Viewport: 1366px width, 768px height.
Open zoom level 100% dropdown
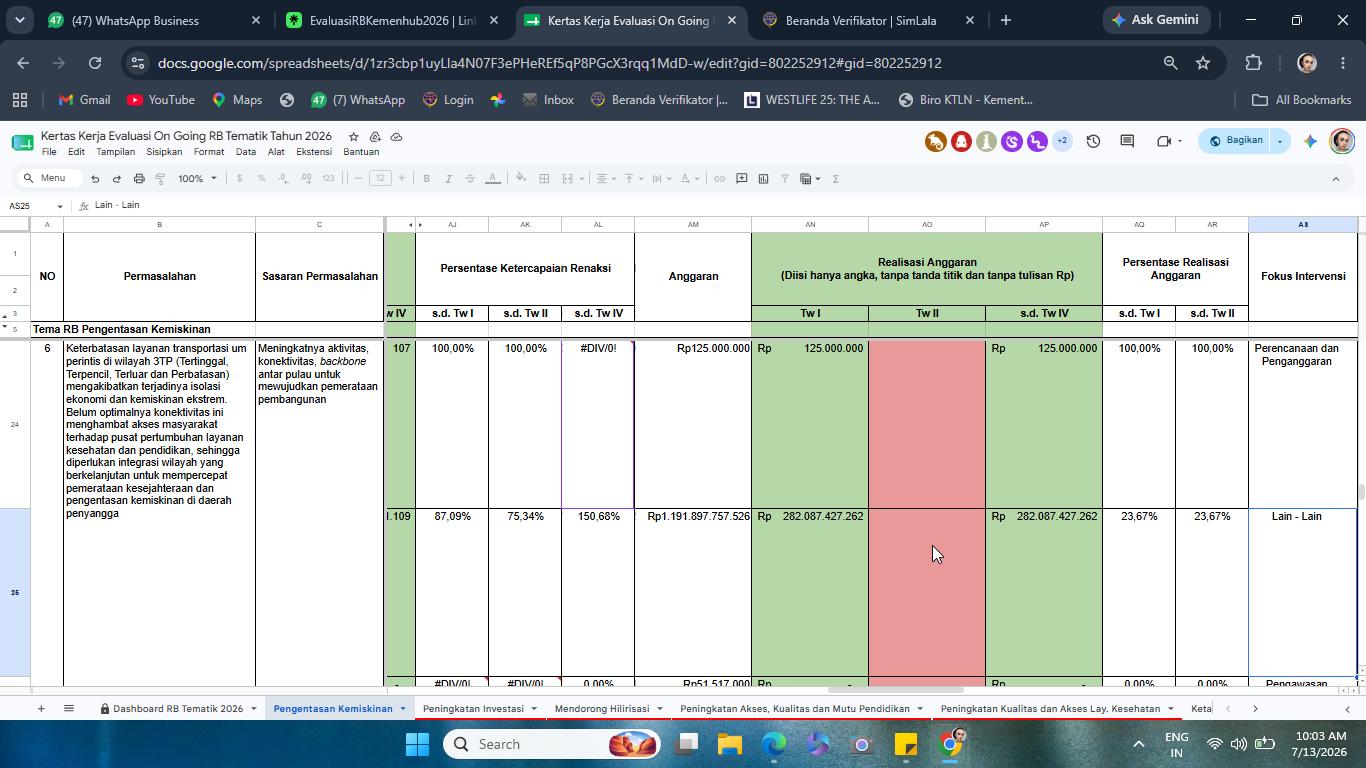(197, 178)
